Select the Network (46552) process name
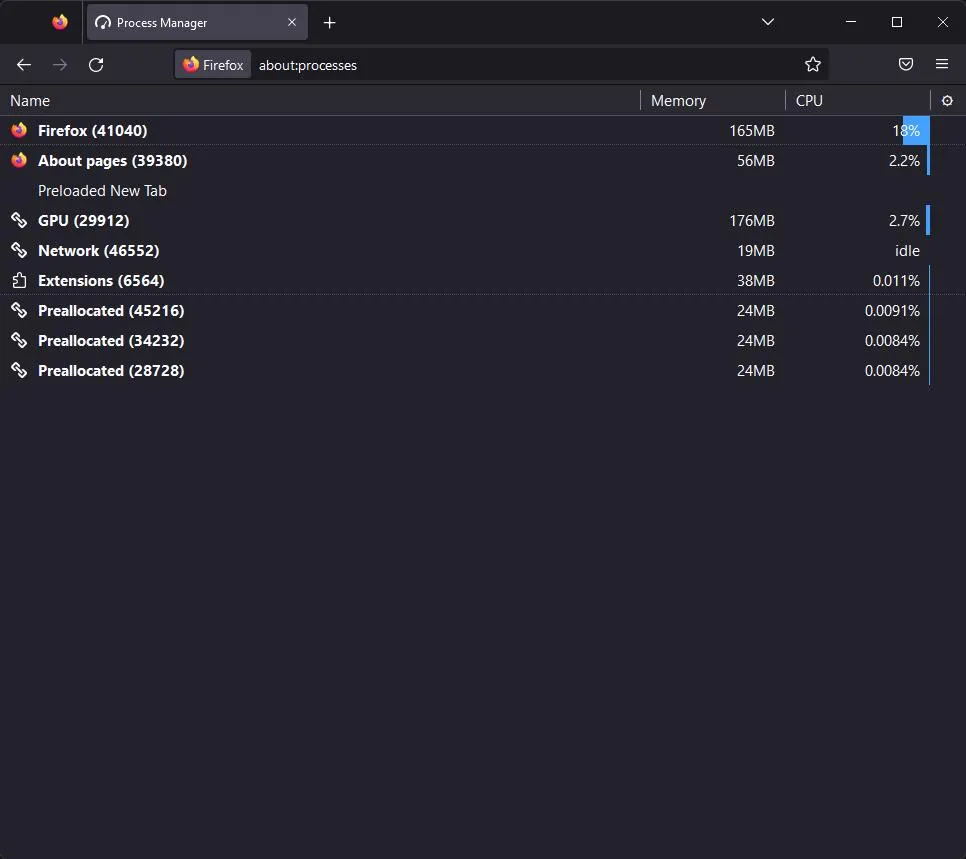 pyautogui.click(x=99, y=251)
